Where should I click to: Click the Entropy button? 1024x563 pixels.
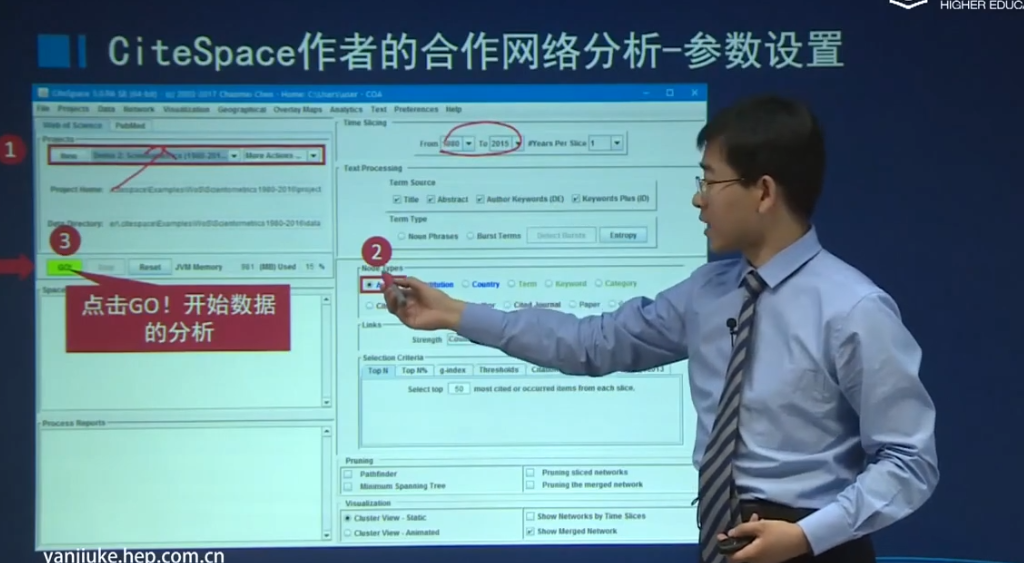[623, 235]
